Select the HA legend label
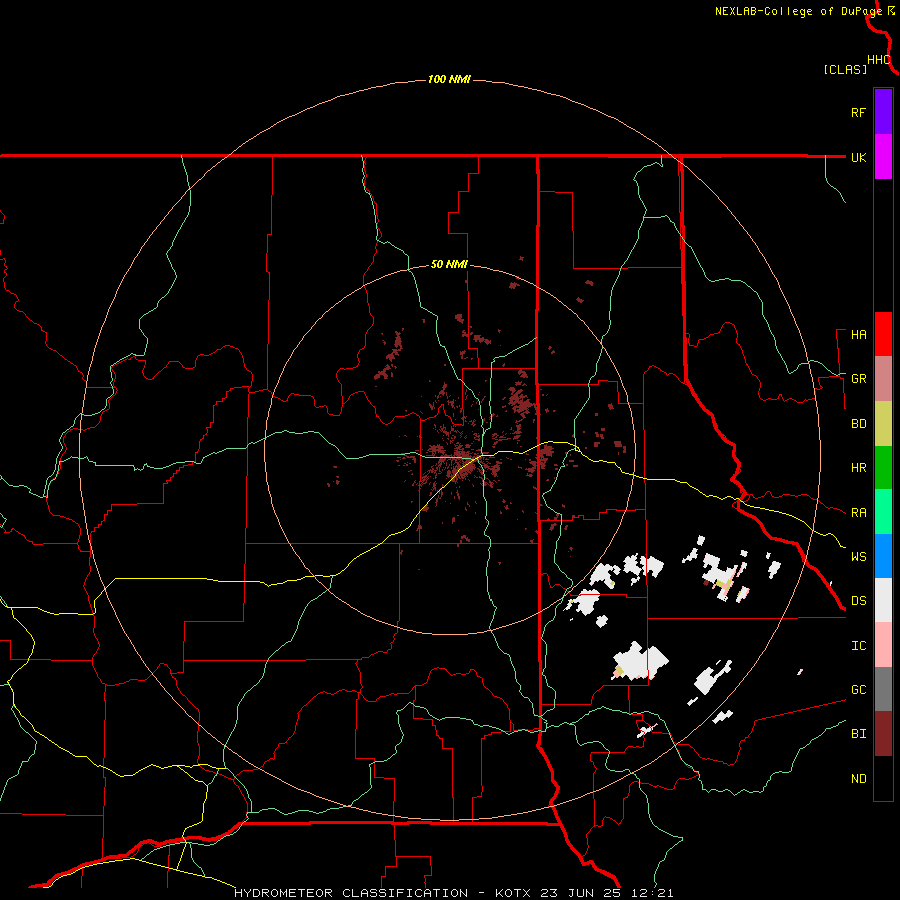The image size is (900, 900). pos(858,335)
